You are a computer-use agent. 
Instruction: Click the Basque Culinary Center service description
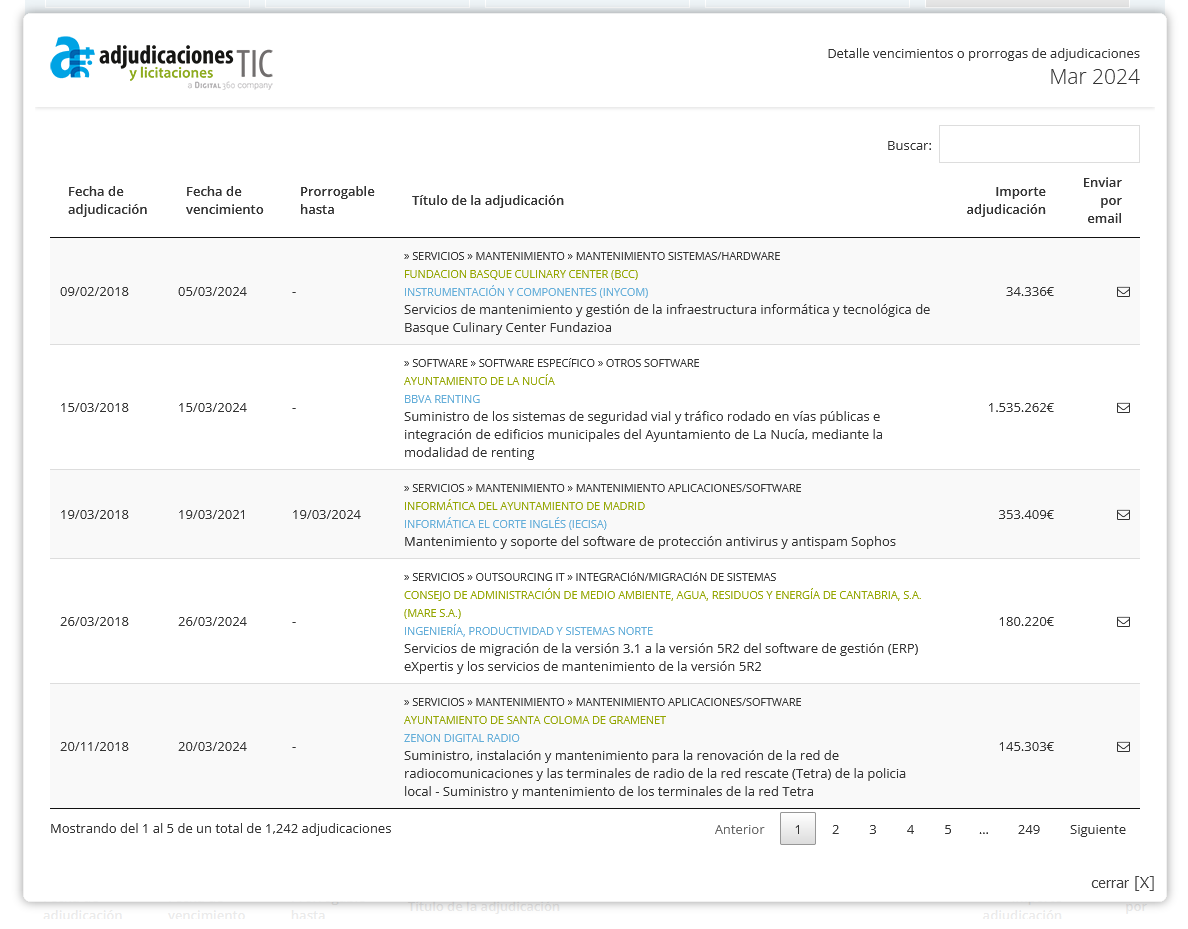[x=667, y=318]
